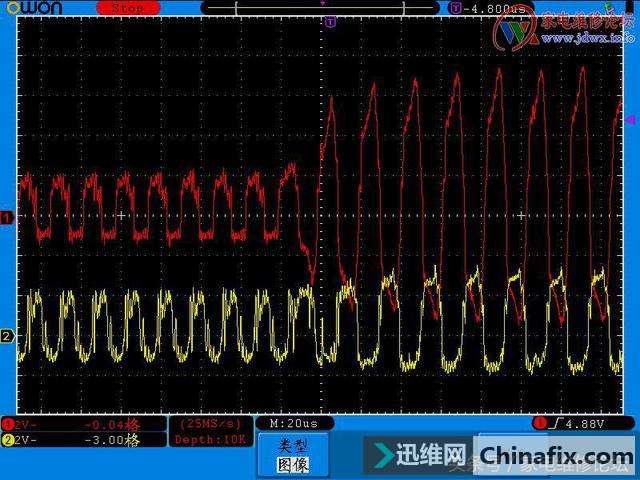Click the 25MS/s sample rate readout

(x=209, y=424)
